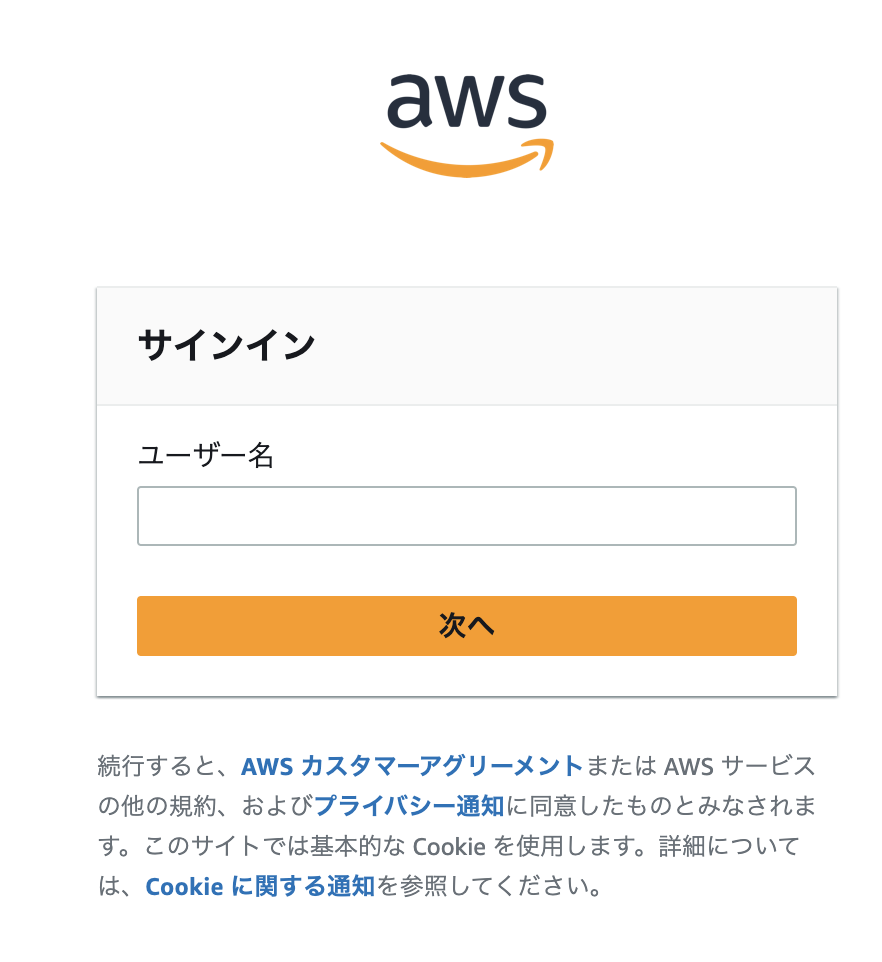Open the AWS カスタマーアグリーメント link
Viewport: 882px width, 962px height.
tap(412, 766)
